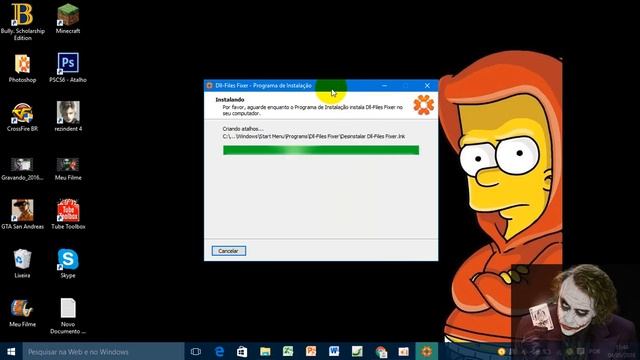
Task: Open File Explorer from the taskbar
Action: 265,351
